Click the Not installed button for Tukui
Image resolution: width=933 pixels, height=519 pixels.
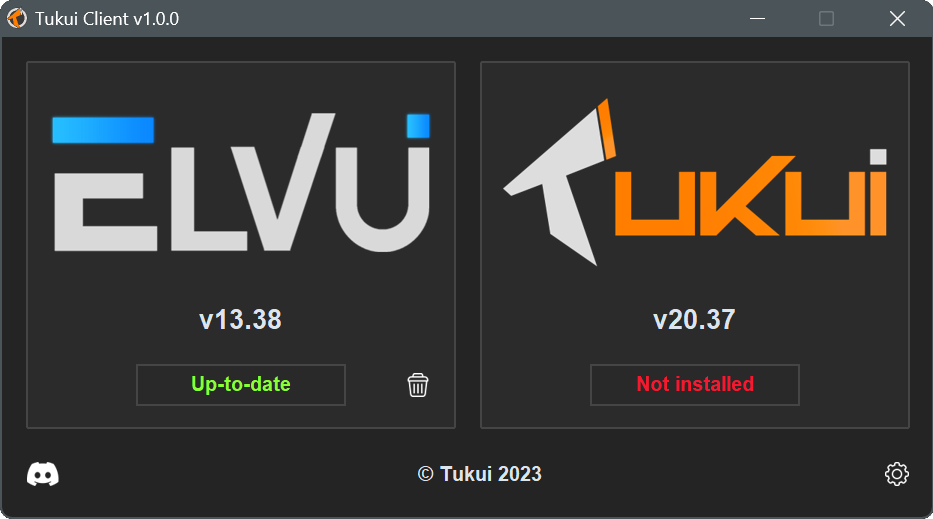(695, 384)
